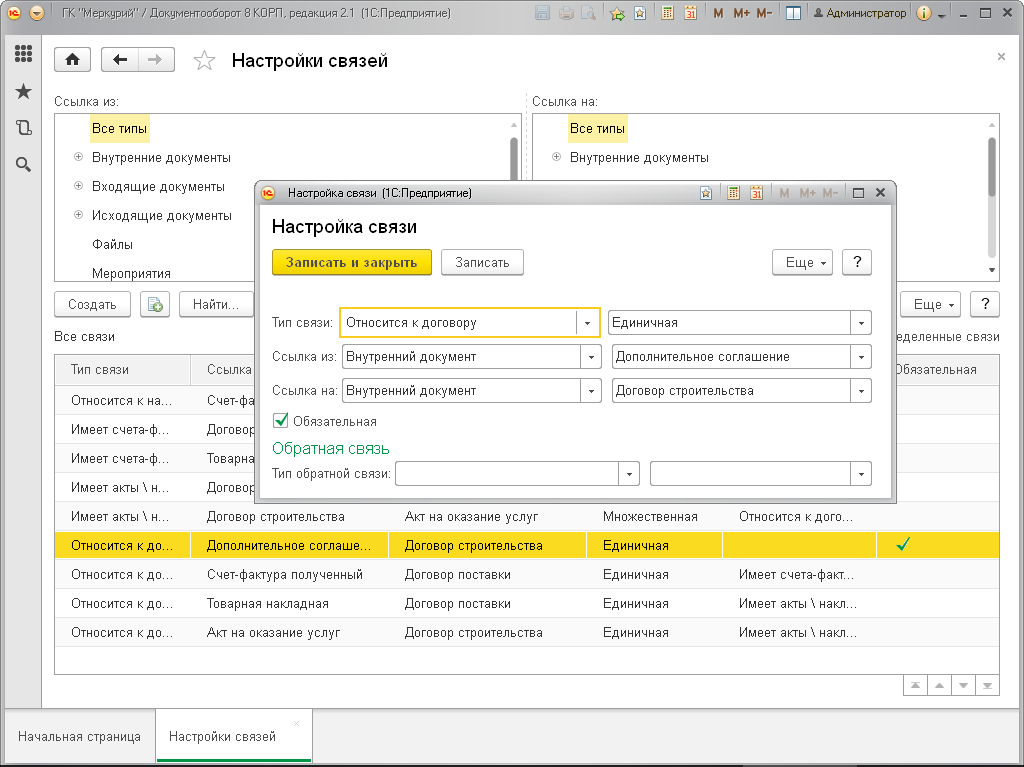Open calculator icon in Настройка связи dialog
The image size is (1024, 767).
(733, 193)
